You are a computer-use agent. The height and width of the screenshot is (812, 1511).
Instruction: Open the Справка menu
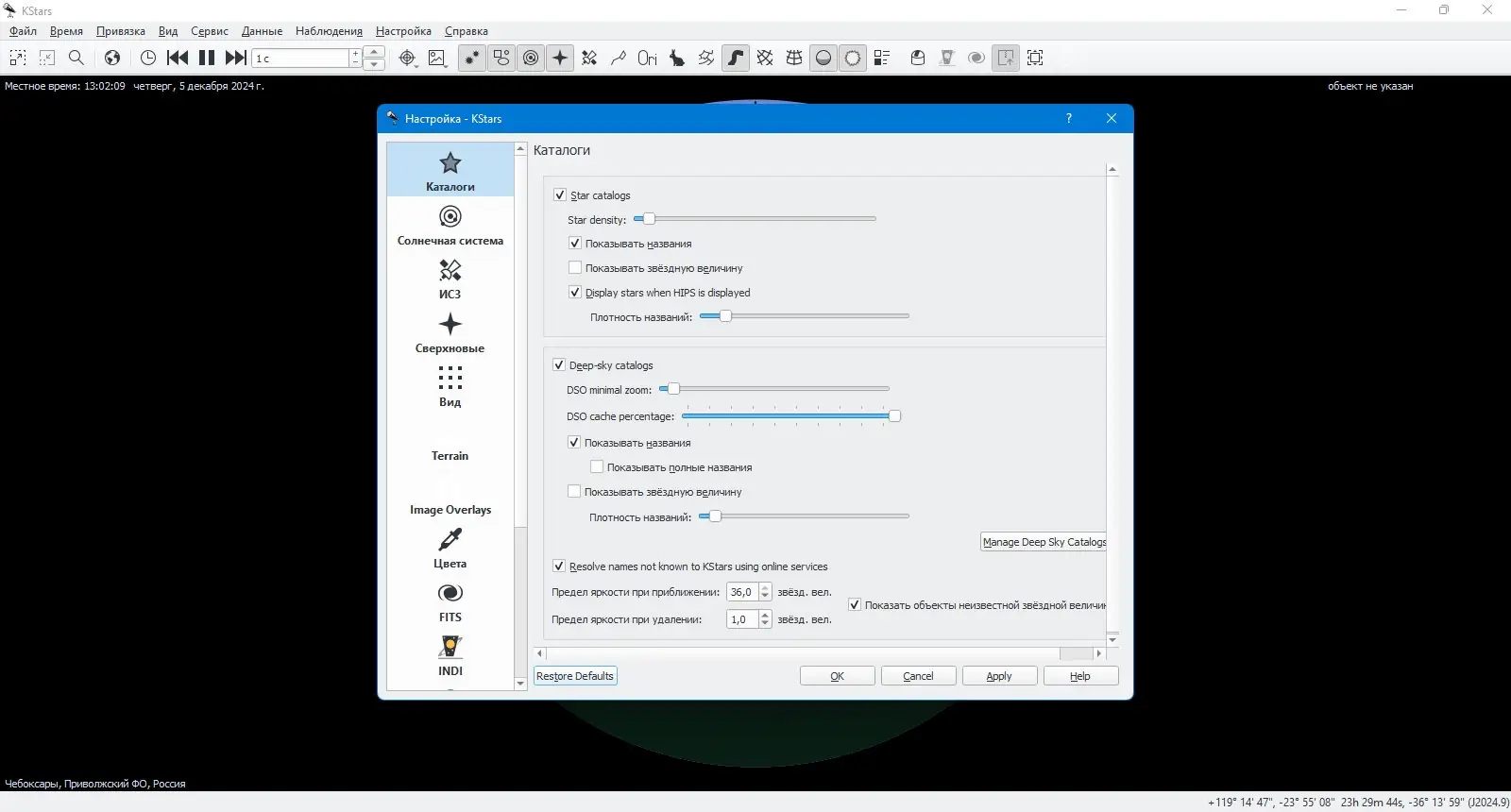pyautogui.click(x=467, y=31)
